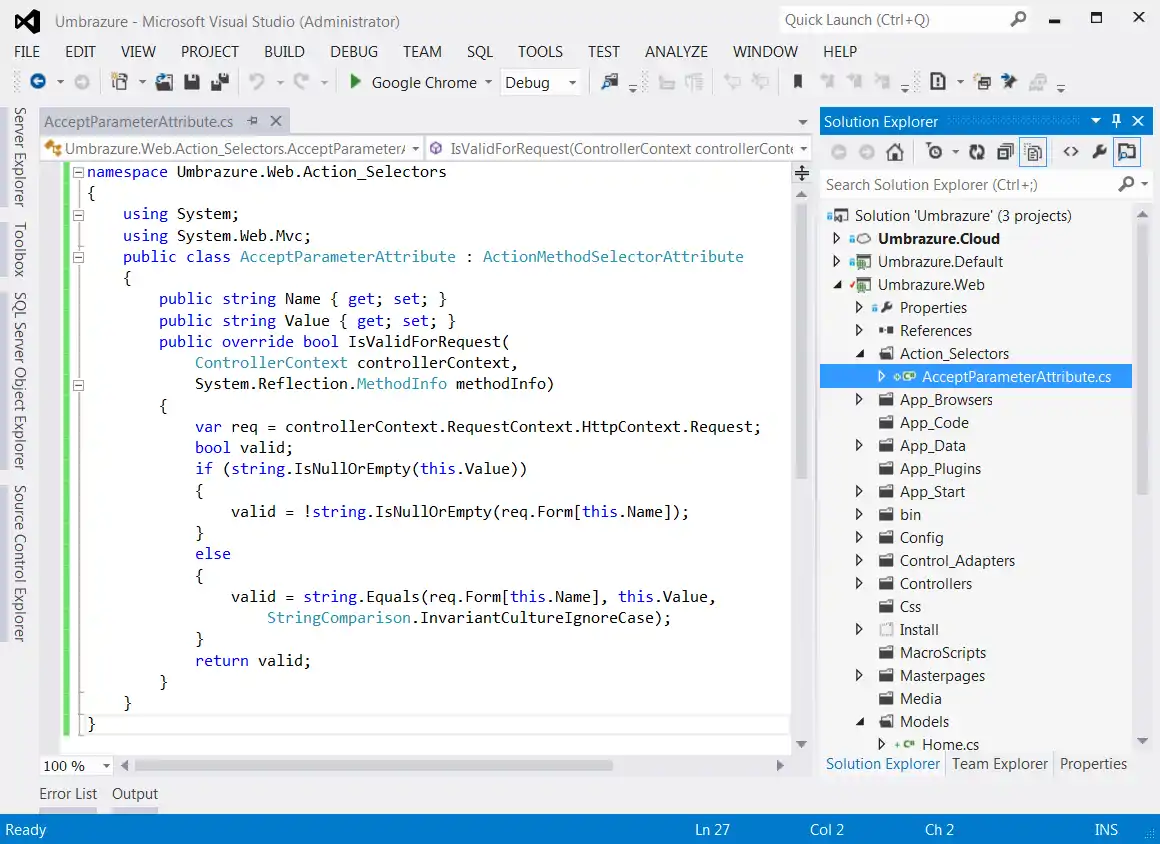
Task: Collapse the Action_Selectors folder
Action: pos(860,354)
